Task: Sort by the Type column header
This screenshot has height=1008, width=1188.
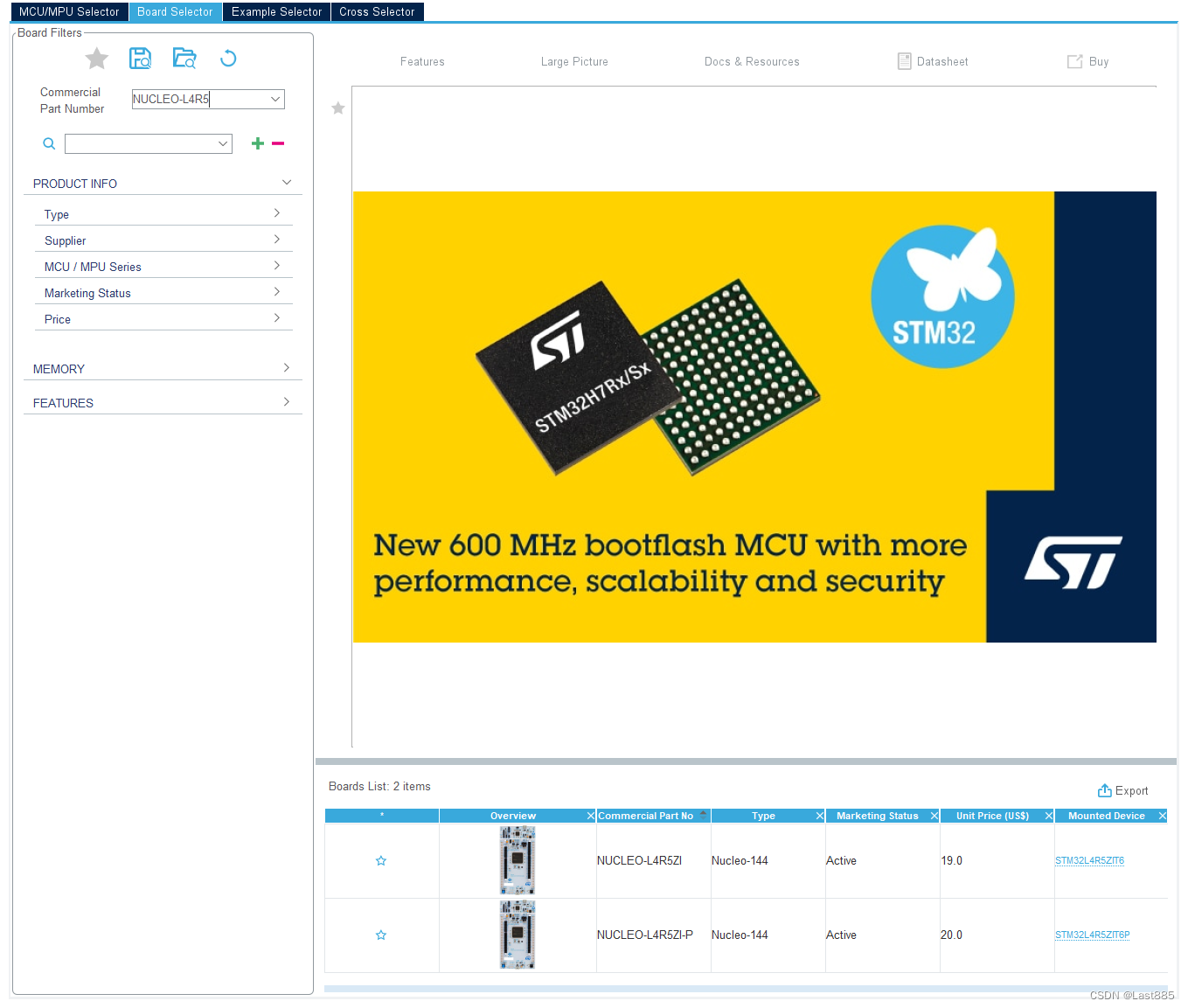Action: (x=763, y=816)
